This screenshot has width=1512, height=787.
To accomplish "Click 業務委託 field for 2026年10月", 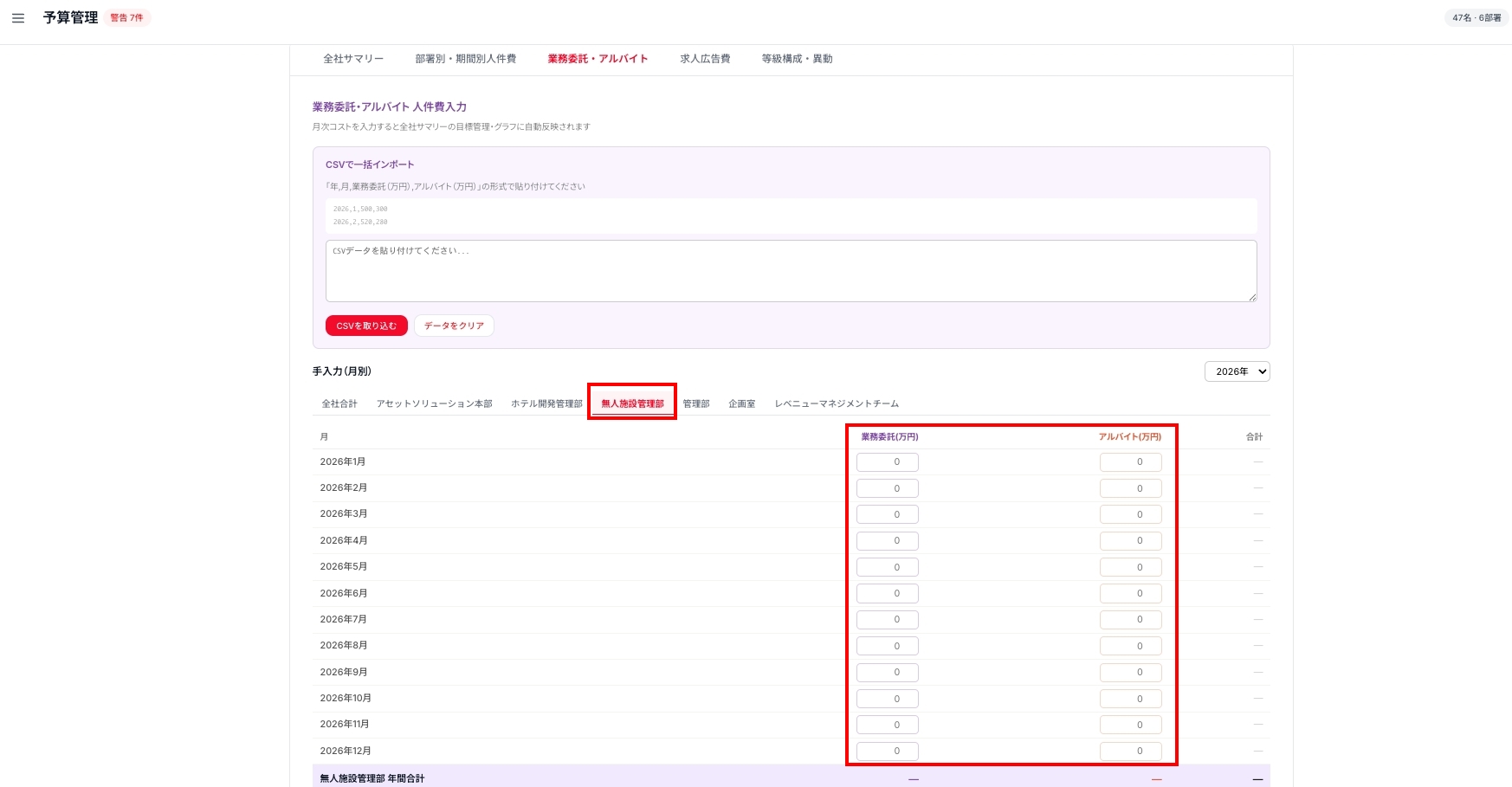I will click(888, 699).
